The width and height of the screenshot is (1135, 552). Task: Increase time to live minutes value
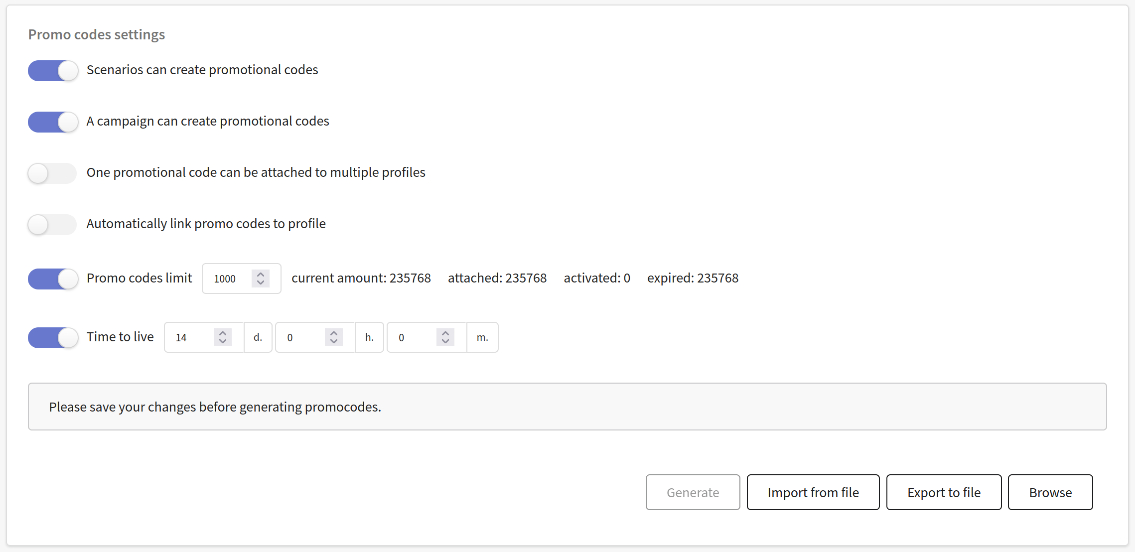(446, 334)
